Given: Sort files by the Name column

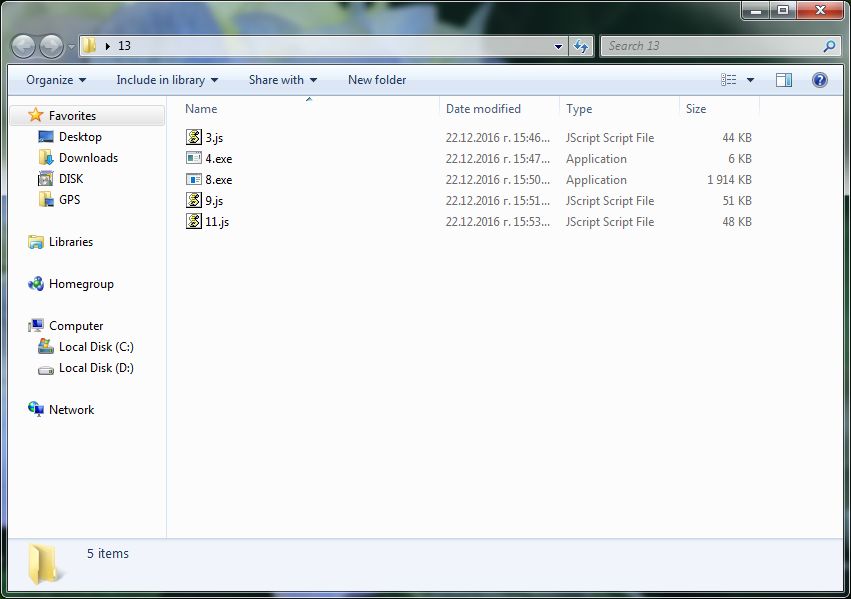Looking at the screenshot, I should click(201, 109).
